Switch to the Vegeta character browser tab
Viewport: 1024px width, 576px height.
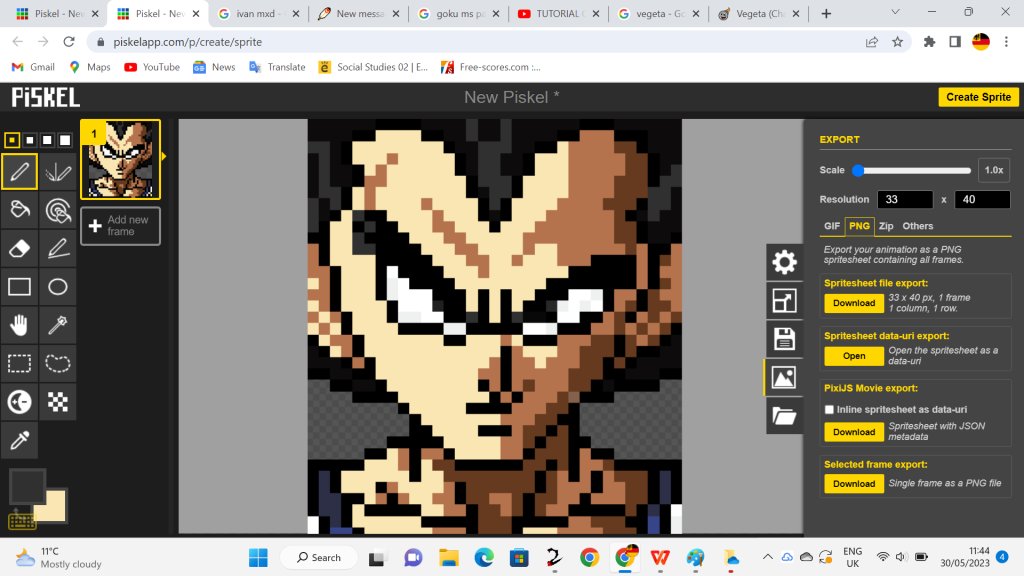759,13
